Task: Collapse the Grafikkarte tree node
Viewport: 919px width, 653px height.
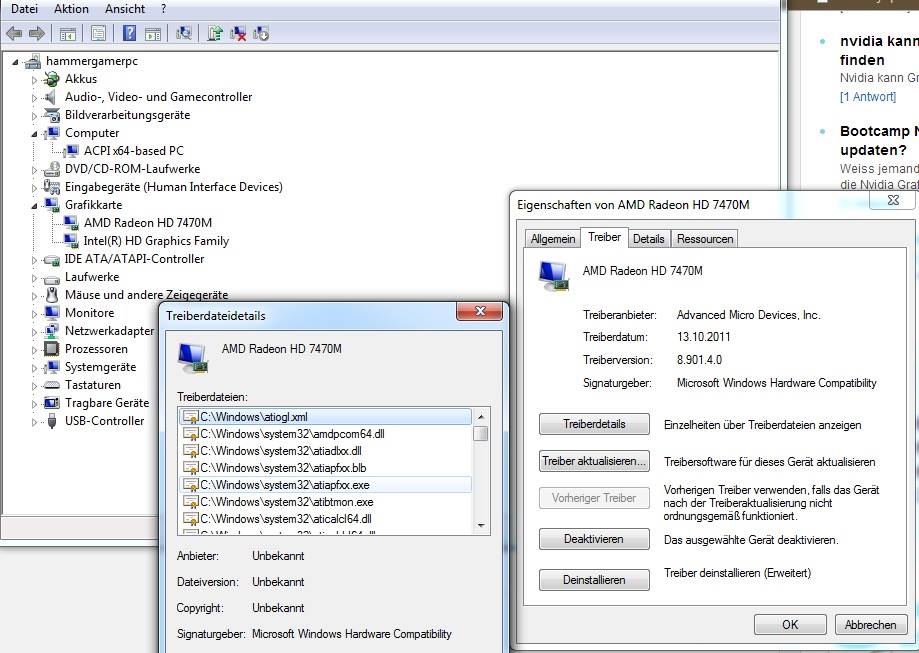Action: tap(34, 206)
